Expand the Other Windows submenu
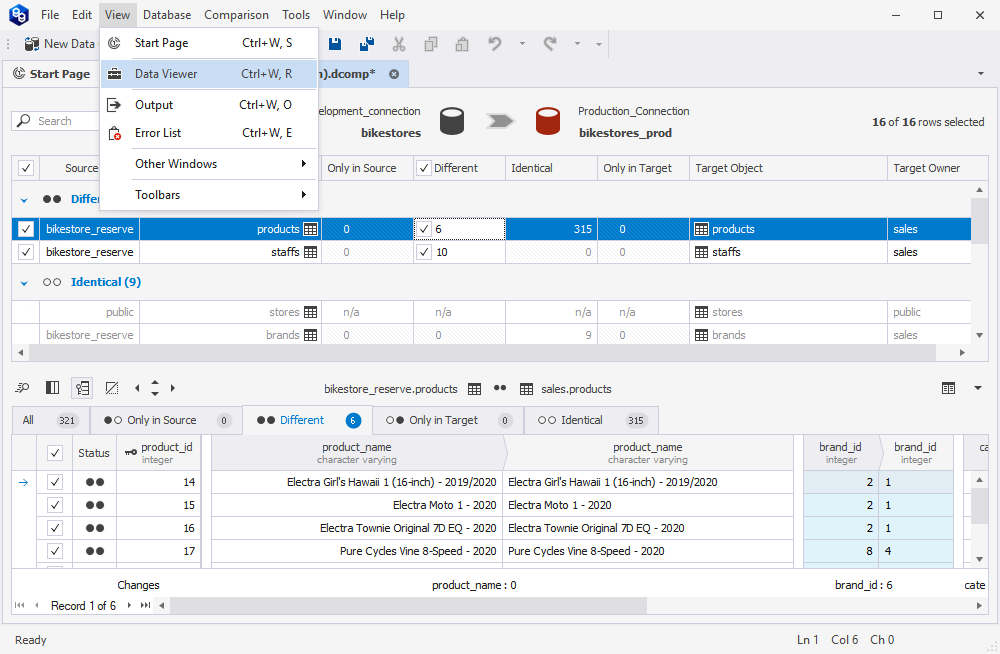 point(209,164)
